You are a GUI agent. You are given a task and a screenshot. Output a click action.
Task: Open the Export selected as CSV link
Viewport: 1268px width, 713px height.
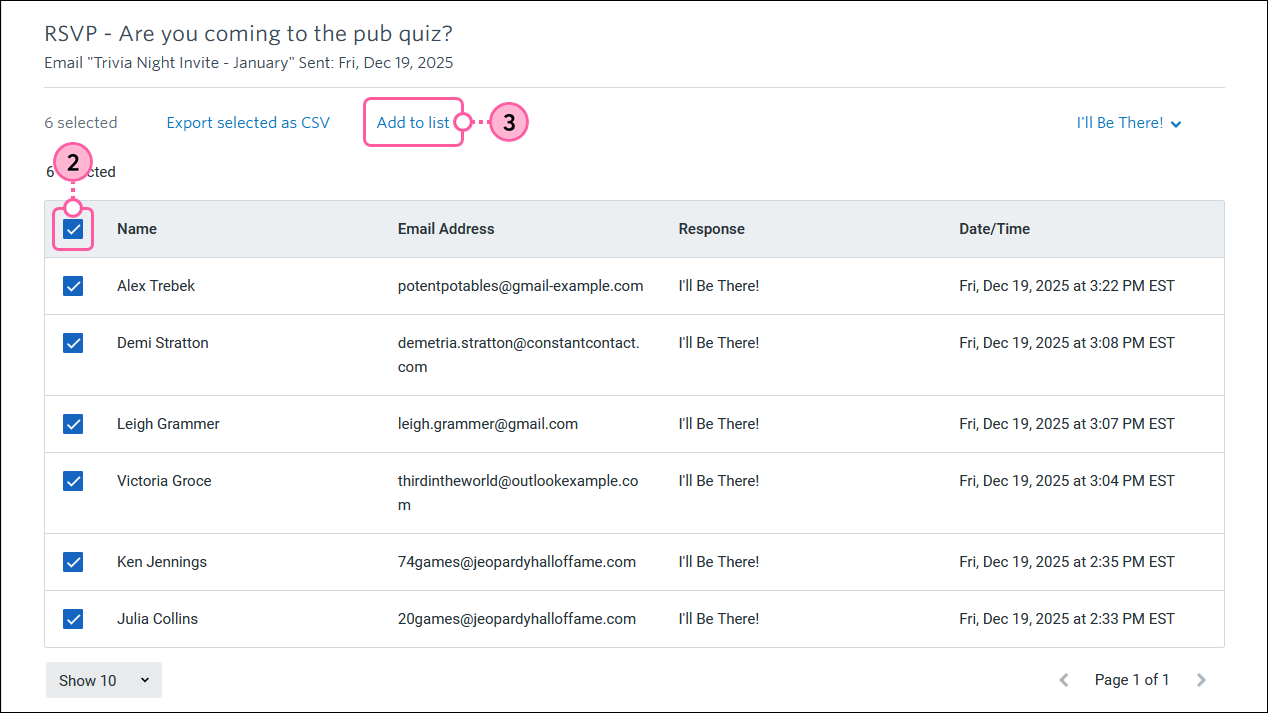pyautogui.click(x=248, y=122)
